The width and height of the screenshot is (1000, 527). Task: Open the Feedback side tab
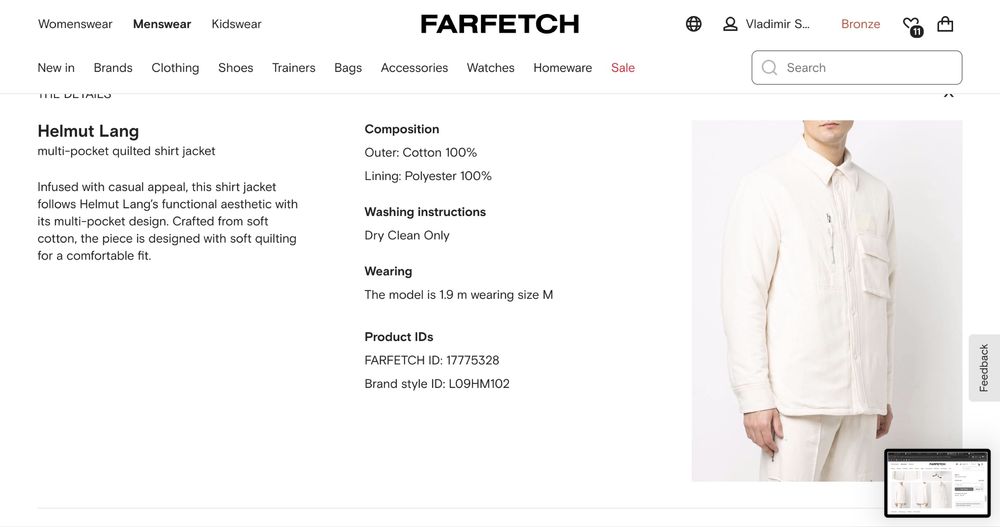click(984, 367)
